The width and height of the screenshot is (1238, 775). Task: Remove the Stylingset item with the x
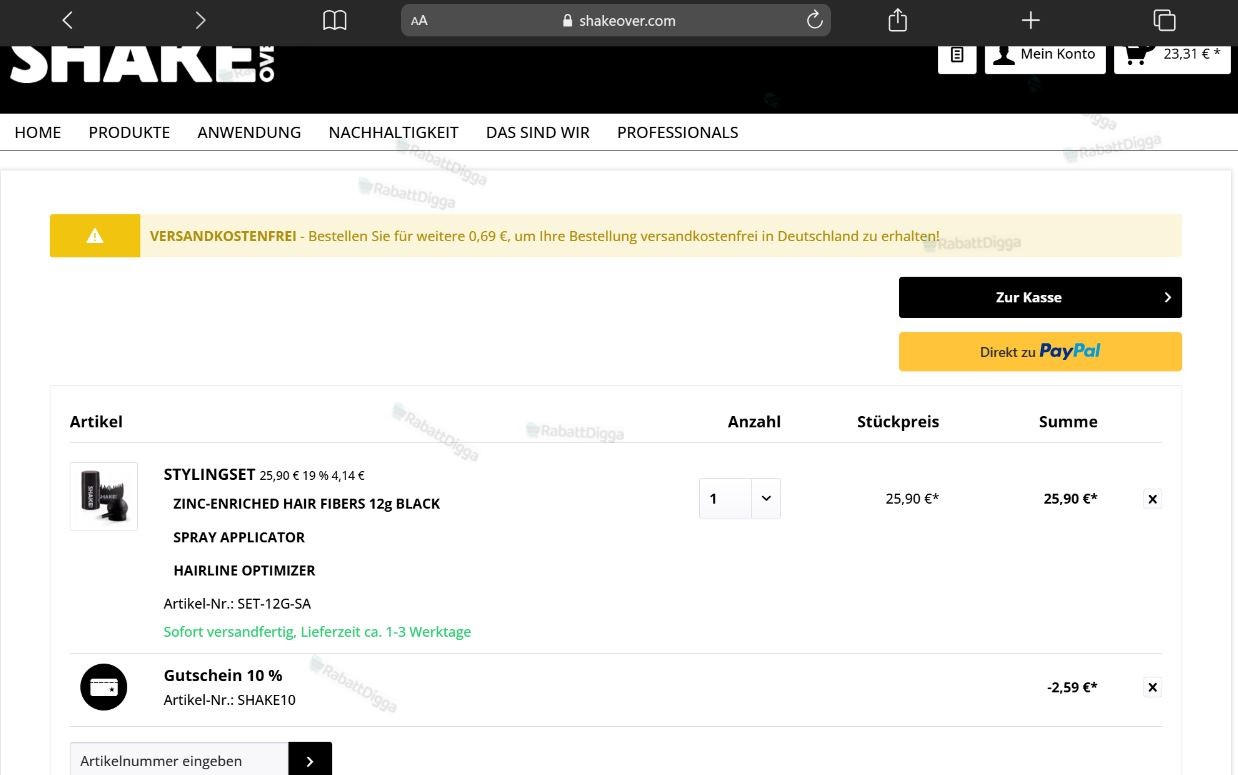[1152, 498]
